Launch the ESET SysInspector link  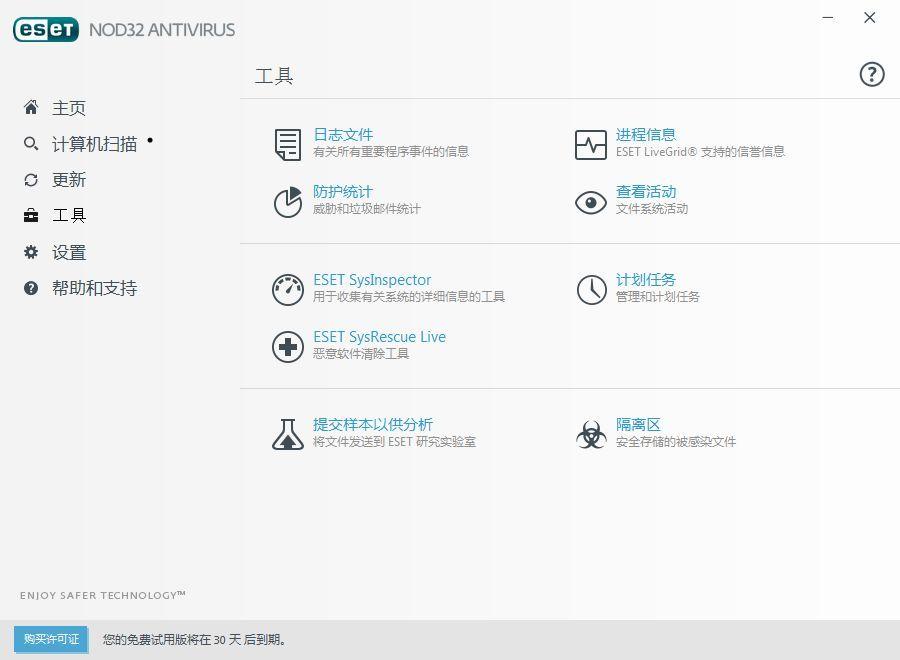tap(372, 279)
